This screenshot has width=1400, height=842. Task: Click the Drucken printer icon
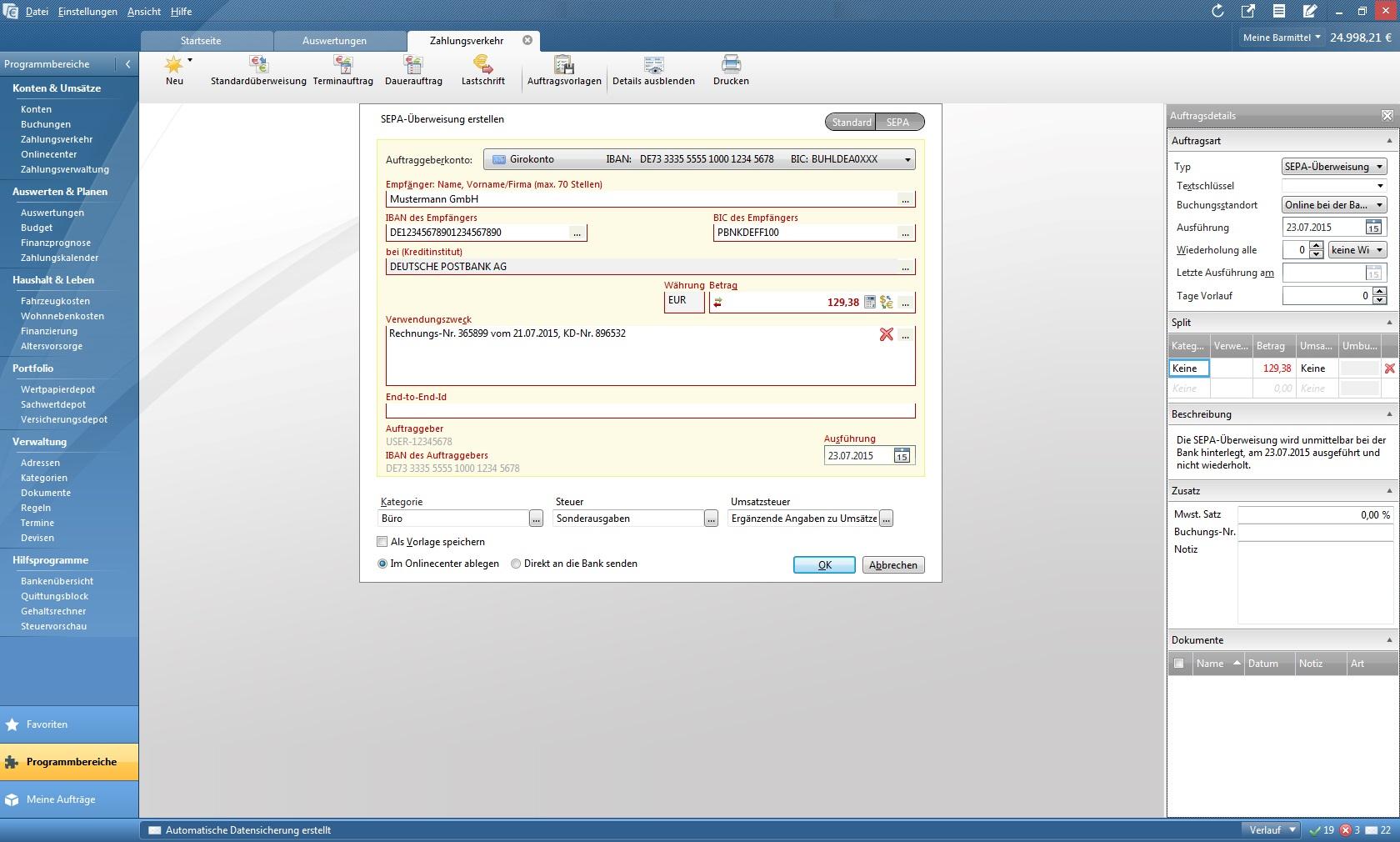click(731, 65)
